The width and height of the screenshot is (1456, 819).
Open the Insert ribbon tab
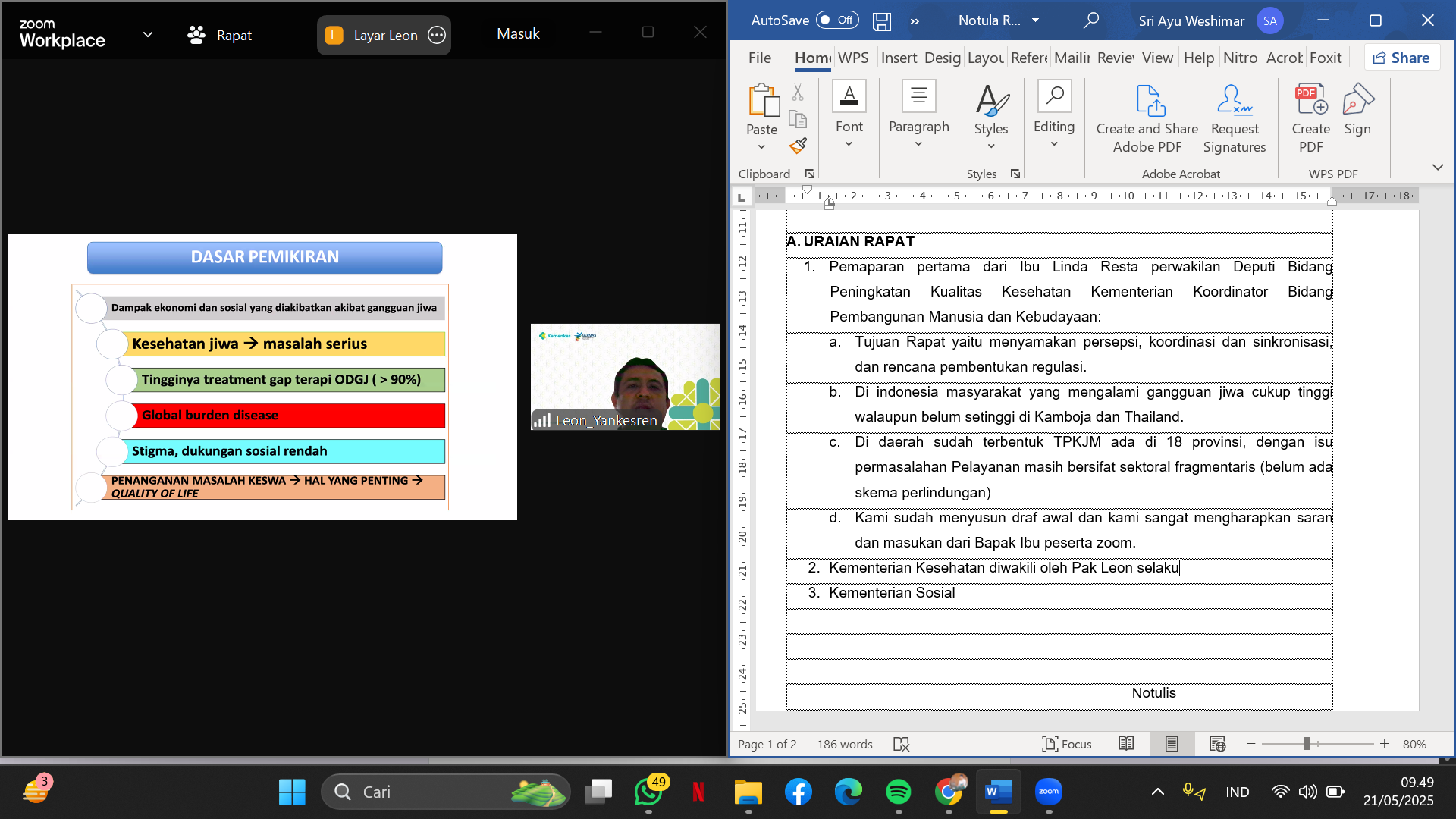point(899,58)
